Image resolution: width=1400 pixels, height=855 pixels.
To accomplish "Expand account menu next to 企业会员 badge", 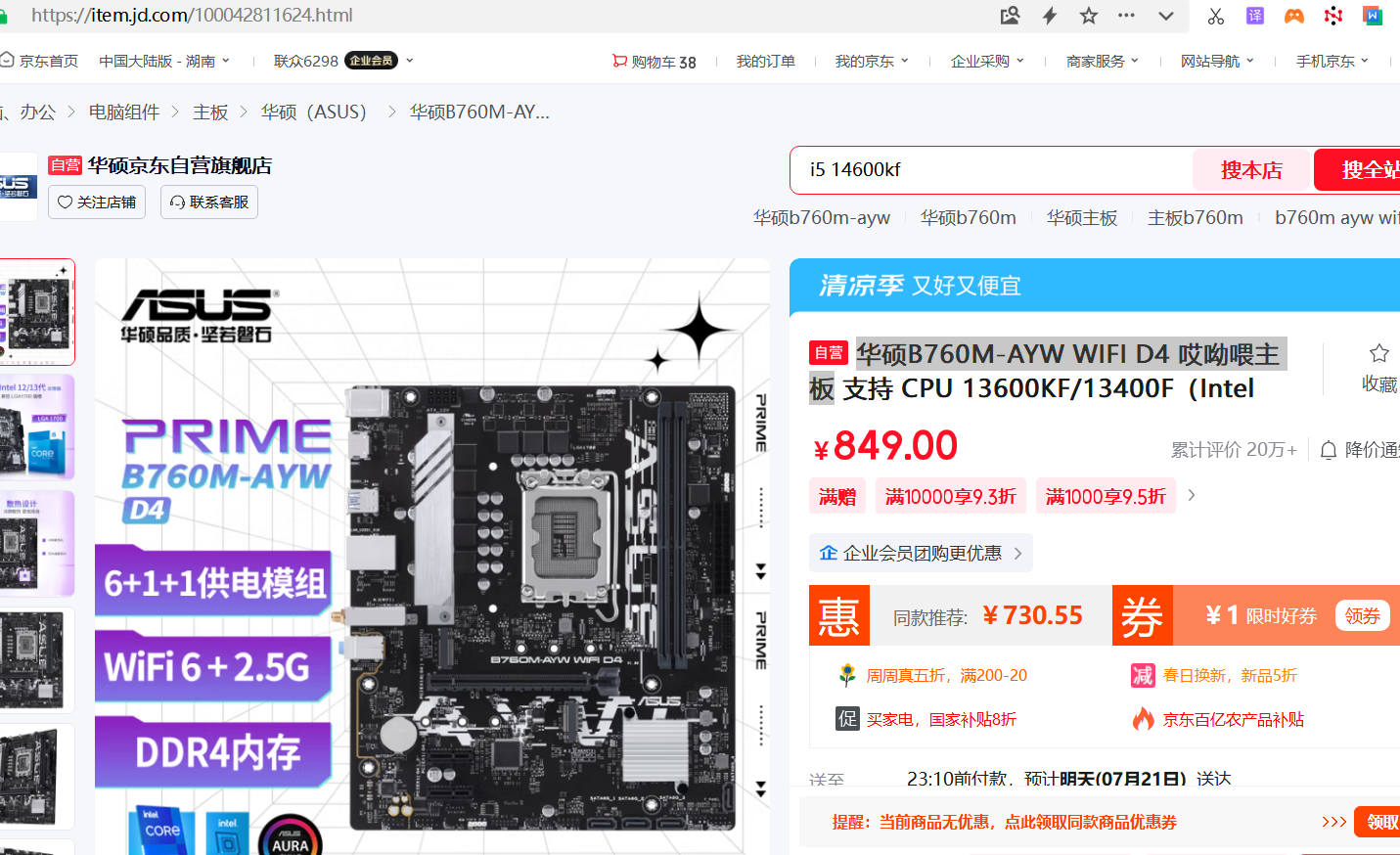I will pos(410,61).
